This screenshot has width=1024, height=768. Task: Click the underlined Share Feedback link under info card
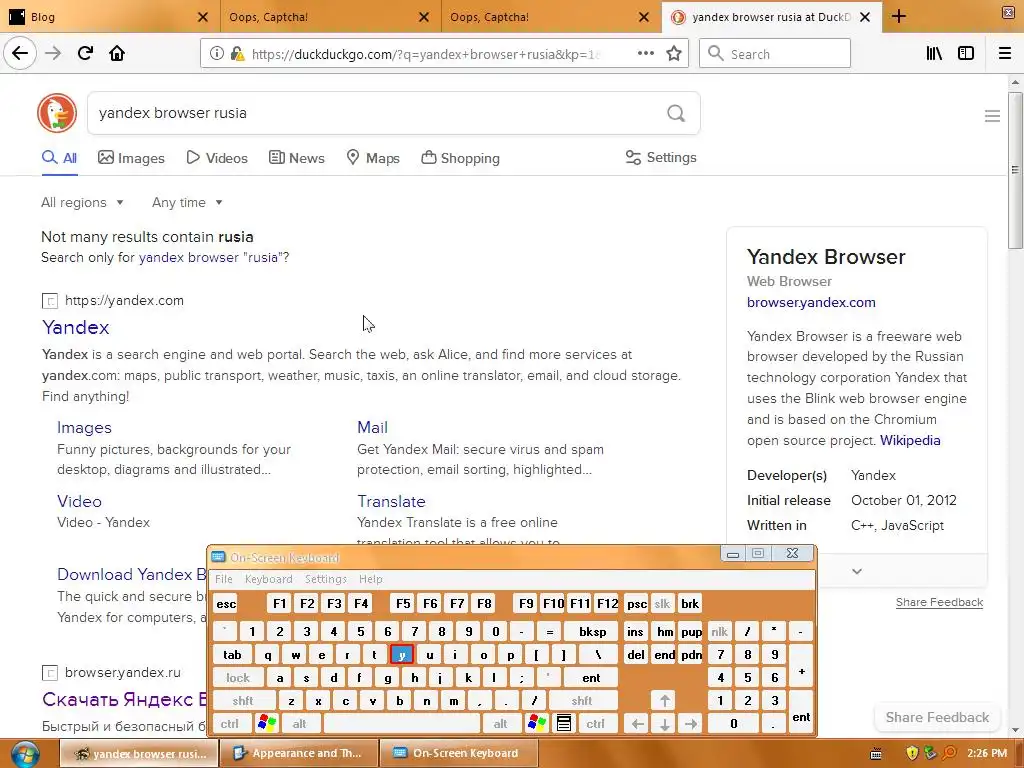click(939, 602)
